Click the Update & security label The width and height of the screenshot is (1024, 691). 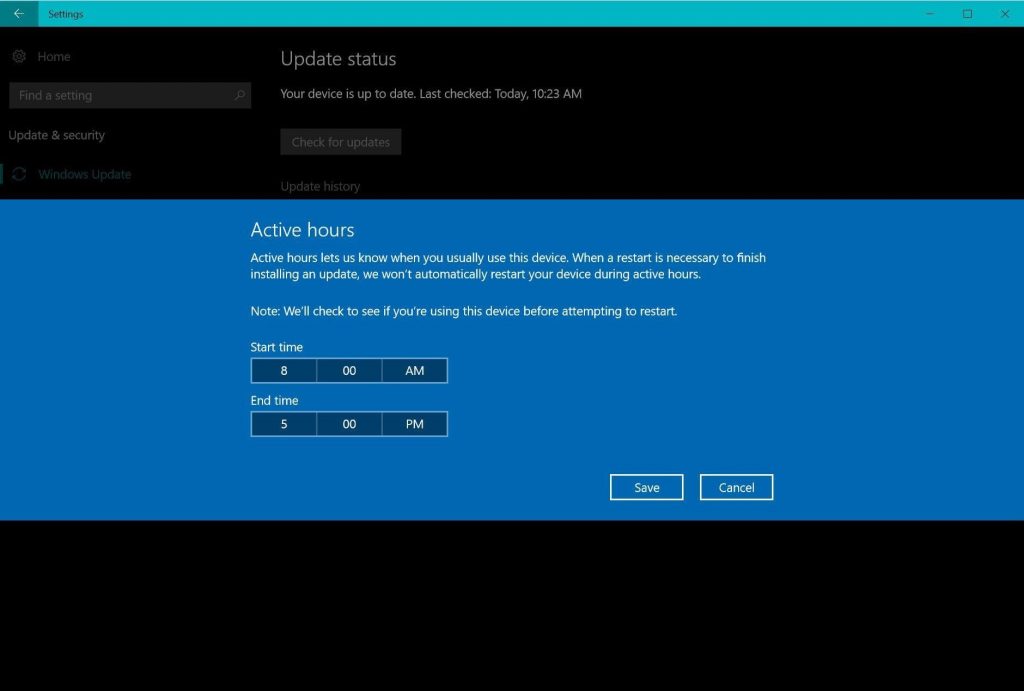(57, 135)
